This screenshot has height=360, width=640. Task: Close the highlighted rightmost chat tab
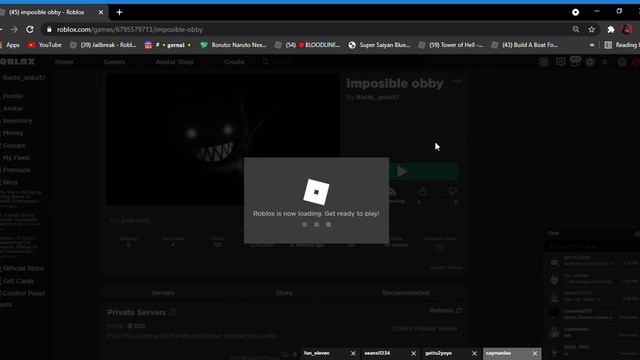click(535, 353)
